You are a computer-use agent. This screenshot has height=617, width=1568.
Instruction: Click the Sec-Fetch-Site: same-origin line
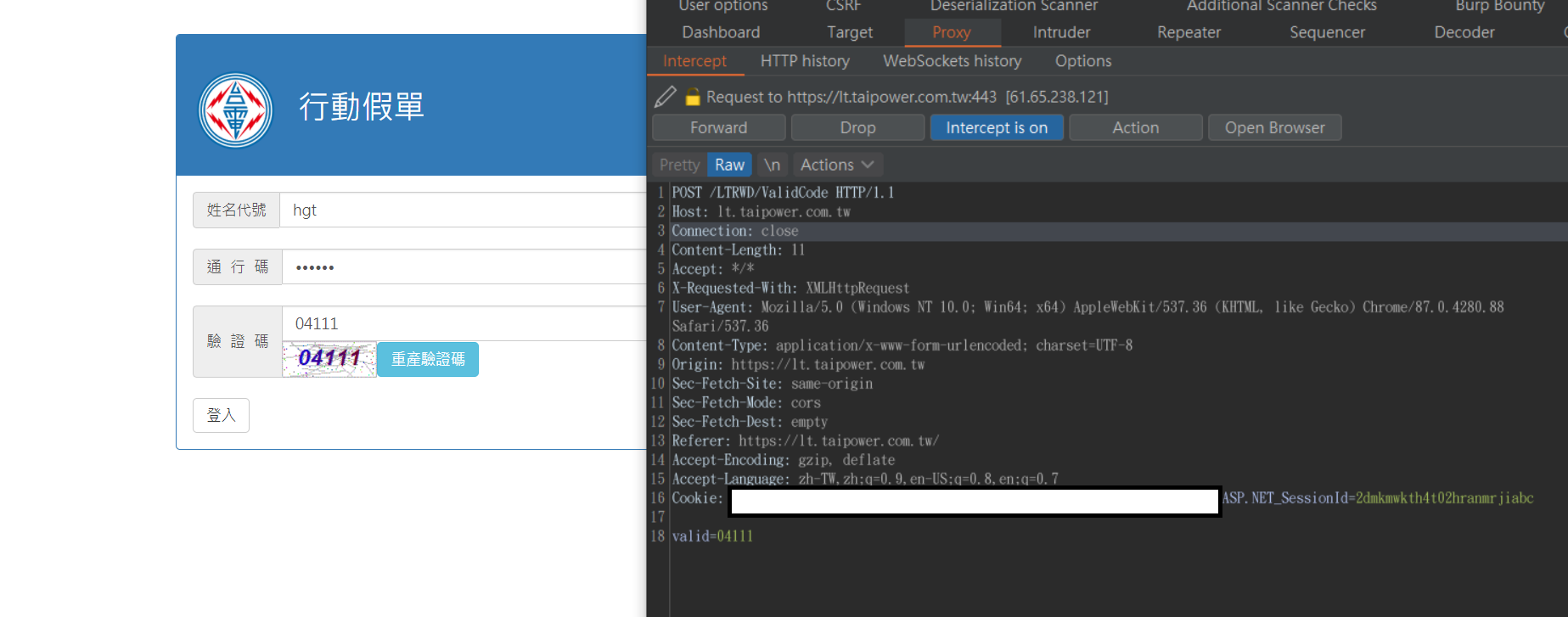(773, 384)
